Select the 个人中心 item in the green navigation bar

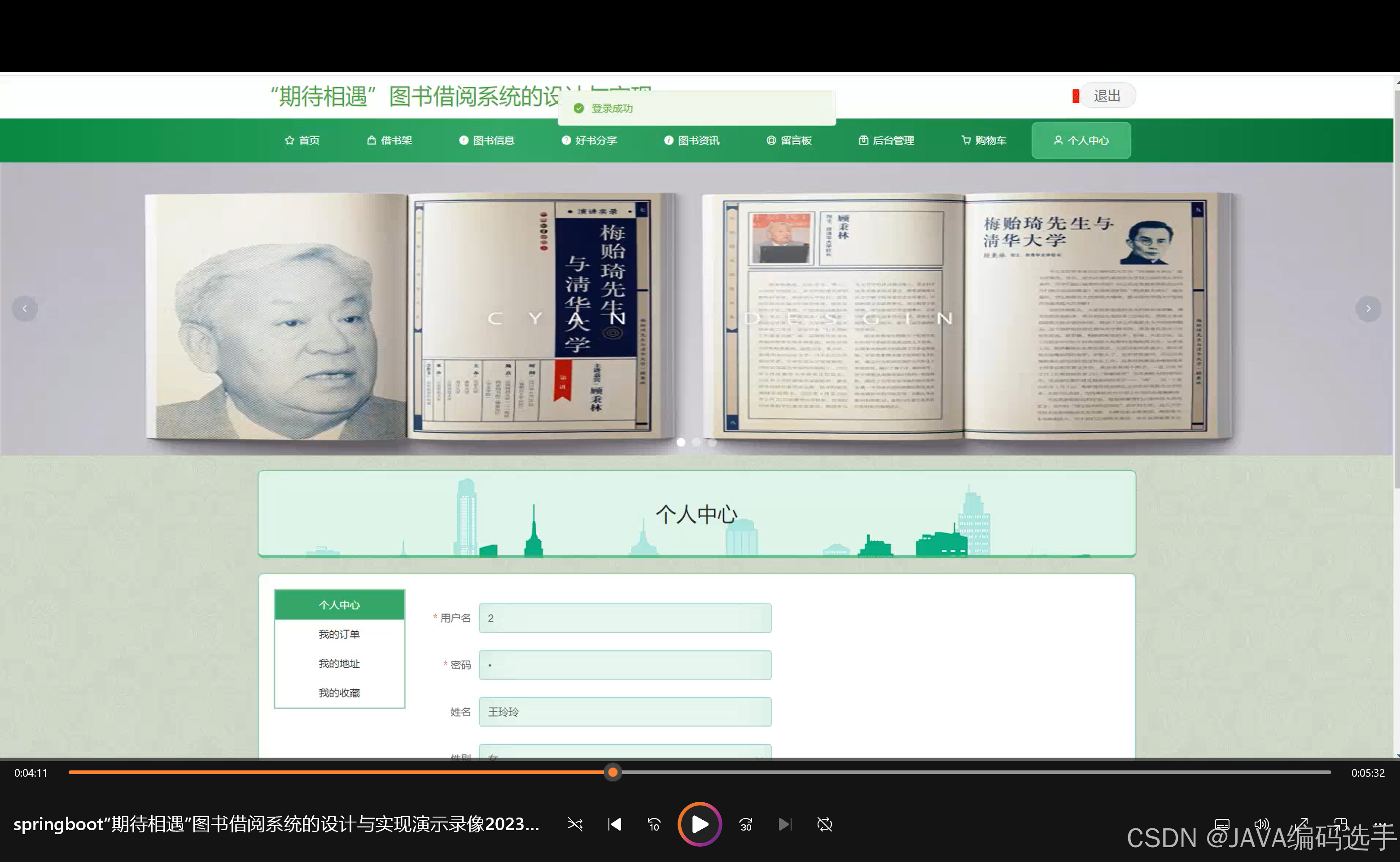click(1081, 140)
